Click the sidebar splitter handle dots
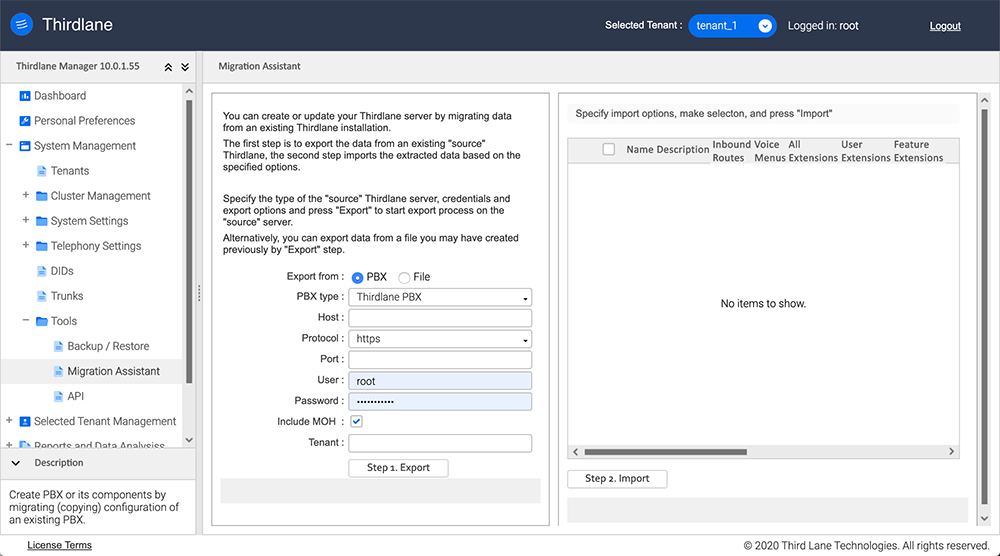The width and height of the screenshot is (1000, 556). (x=199, y=293)
